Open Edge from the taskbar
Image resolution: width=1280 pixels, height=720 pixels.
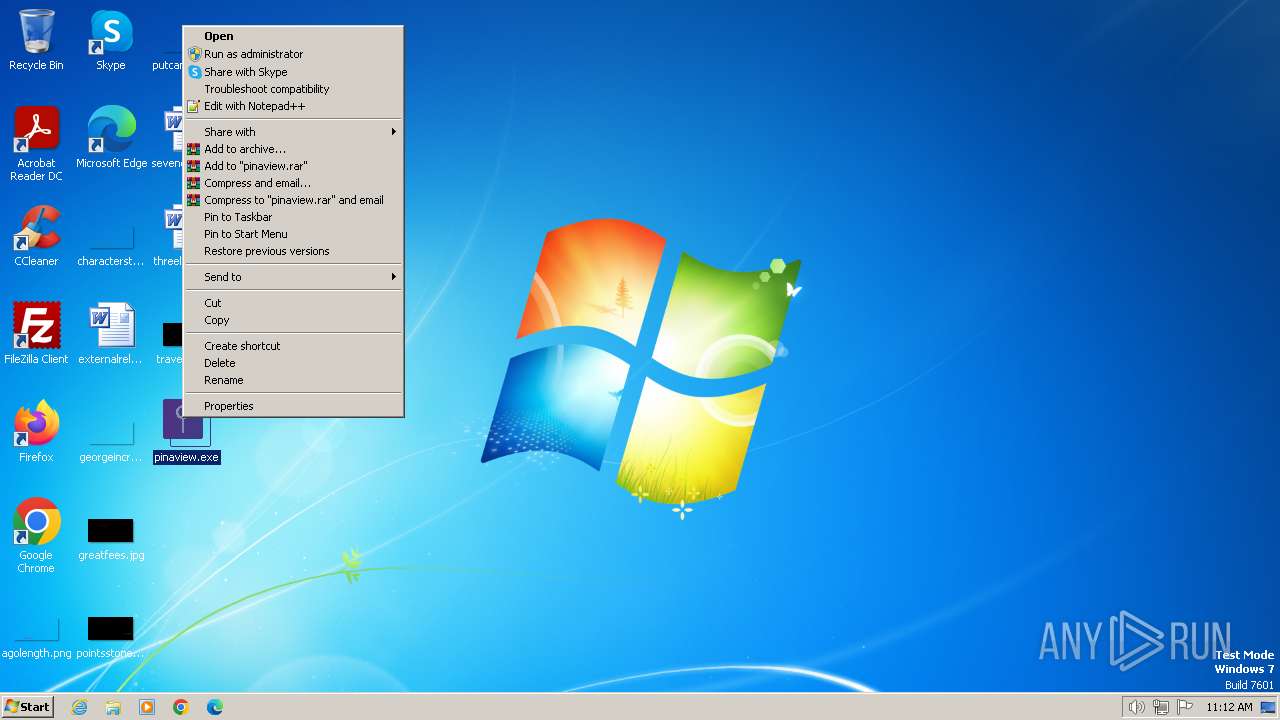tap(215, 707)
